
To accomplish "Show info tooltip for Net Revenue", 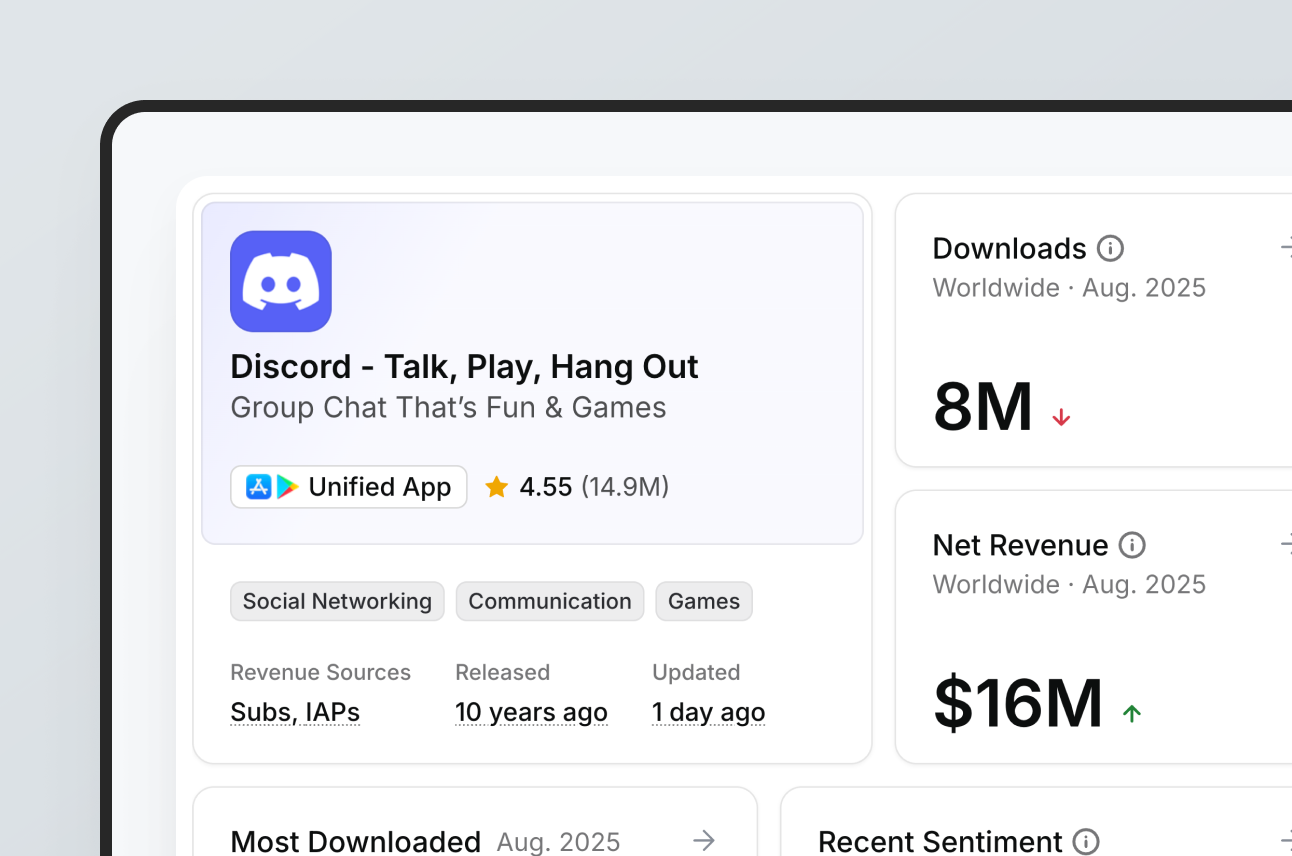I will [x=1131, y=545].
